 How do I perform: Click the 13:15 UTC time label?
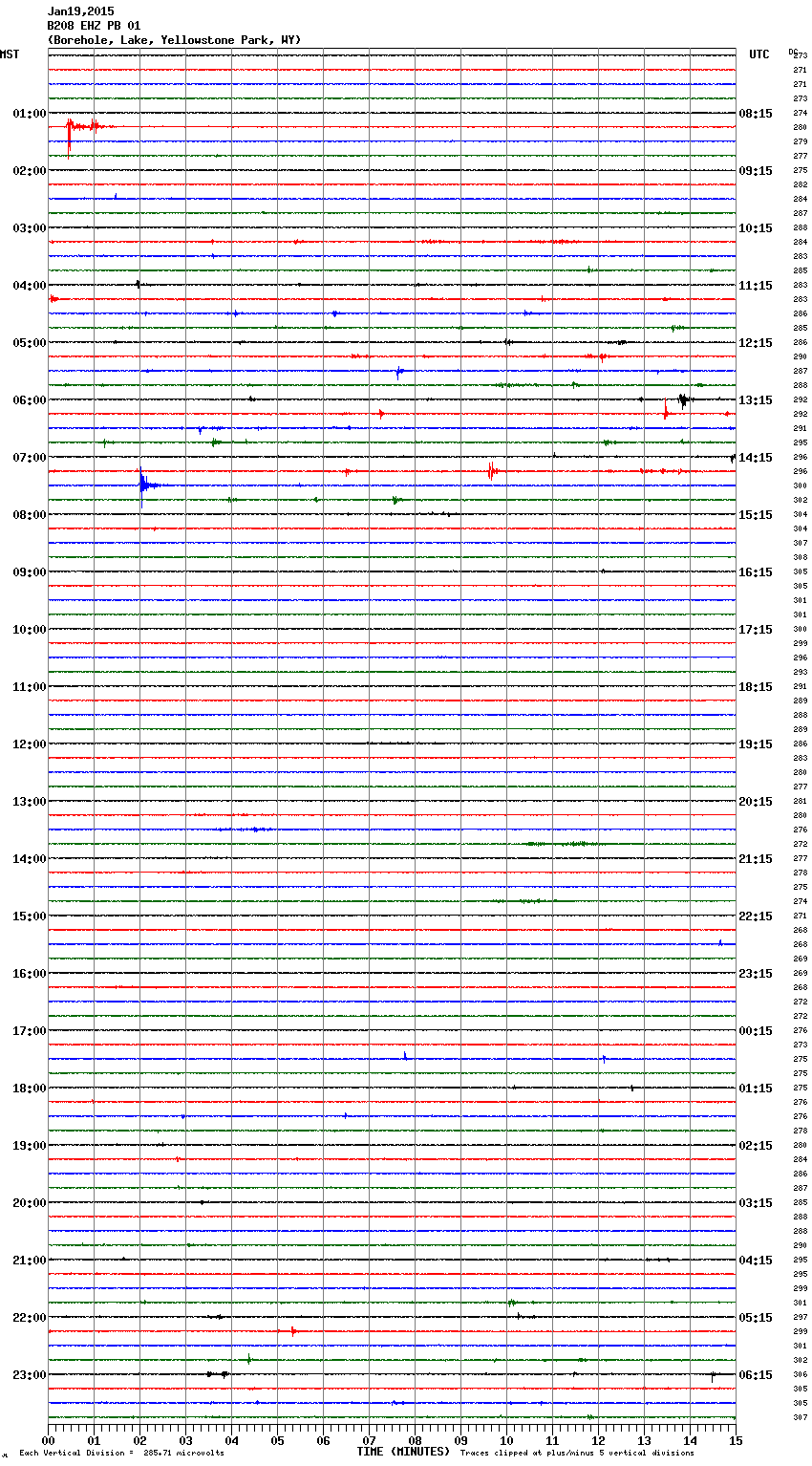756,400
